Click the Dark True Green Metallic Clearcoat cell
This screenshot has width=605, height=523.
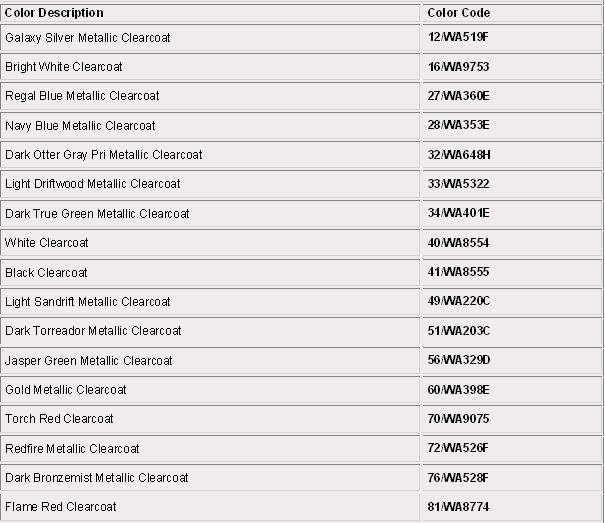(97, 214)
